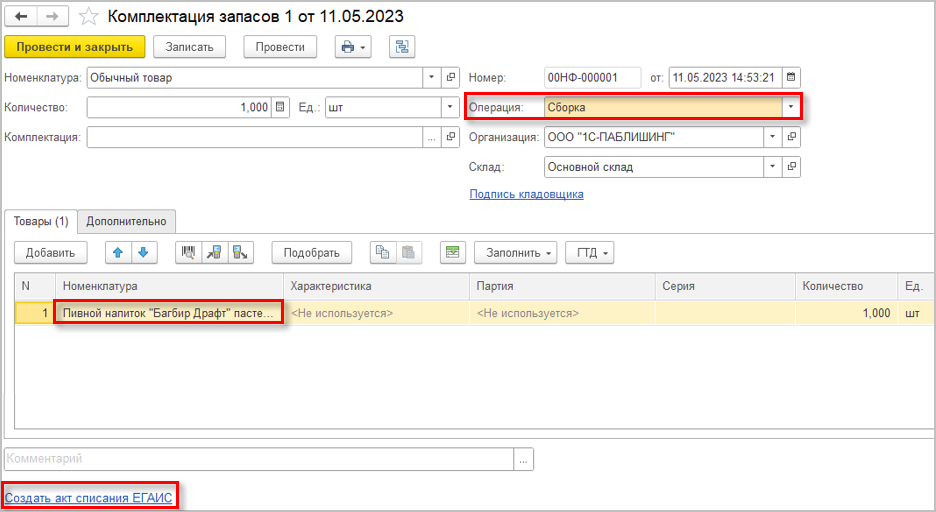The image size is (936, 512).
Task: Move row up with the up arrow
Action: coord(119,253)
